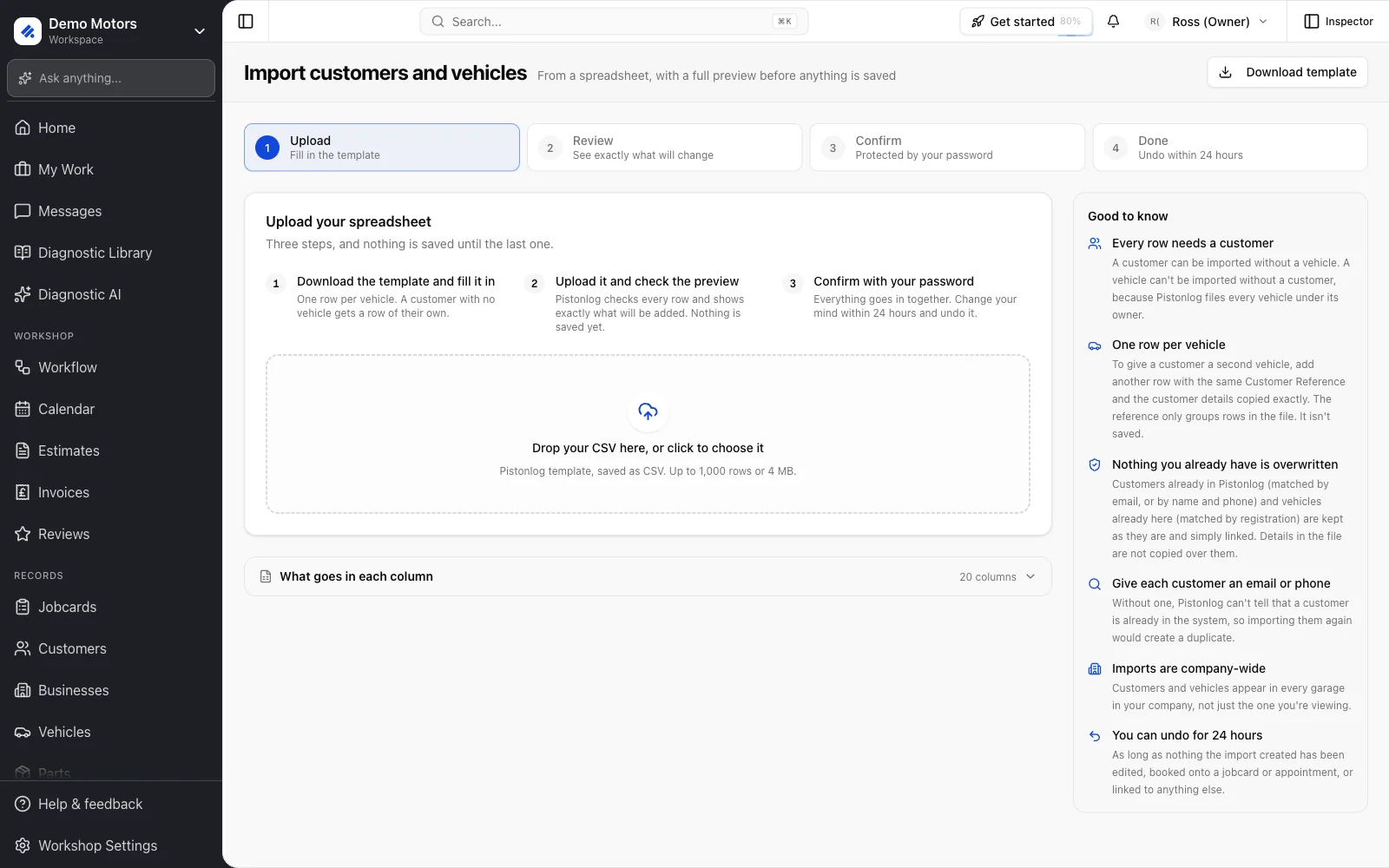The image size is (1389, 868).
Task: Click the Diagnostic Library book icon
Action: [x=23, y=253]
